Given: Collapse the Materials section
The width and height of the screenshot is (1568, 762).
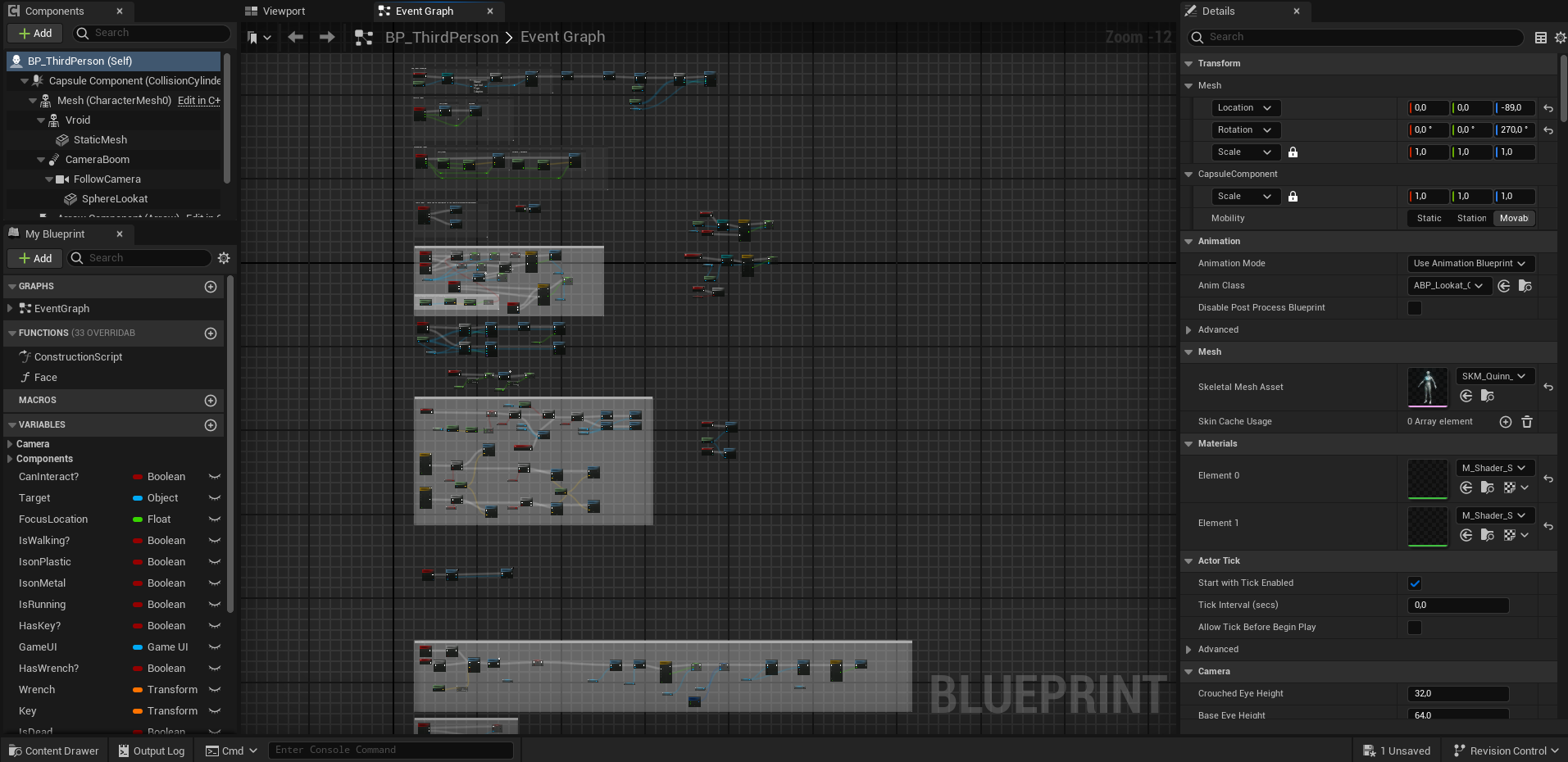Looking at the screenshot, I should click(x=1188, y=444).
